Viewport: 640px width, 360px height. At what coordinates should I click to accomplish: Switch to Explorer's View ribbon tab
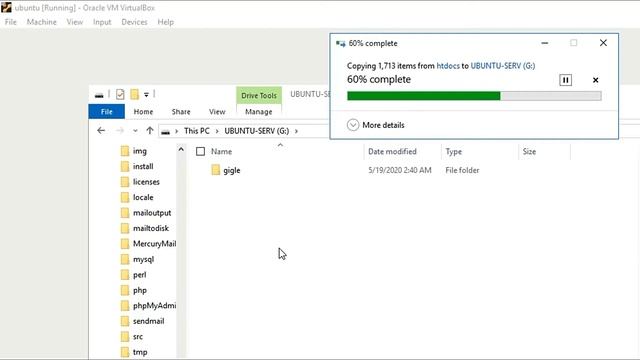click(x=217, y=111)
